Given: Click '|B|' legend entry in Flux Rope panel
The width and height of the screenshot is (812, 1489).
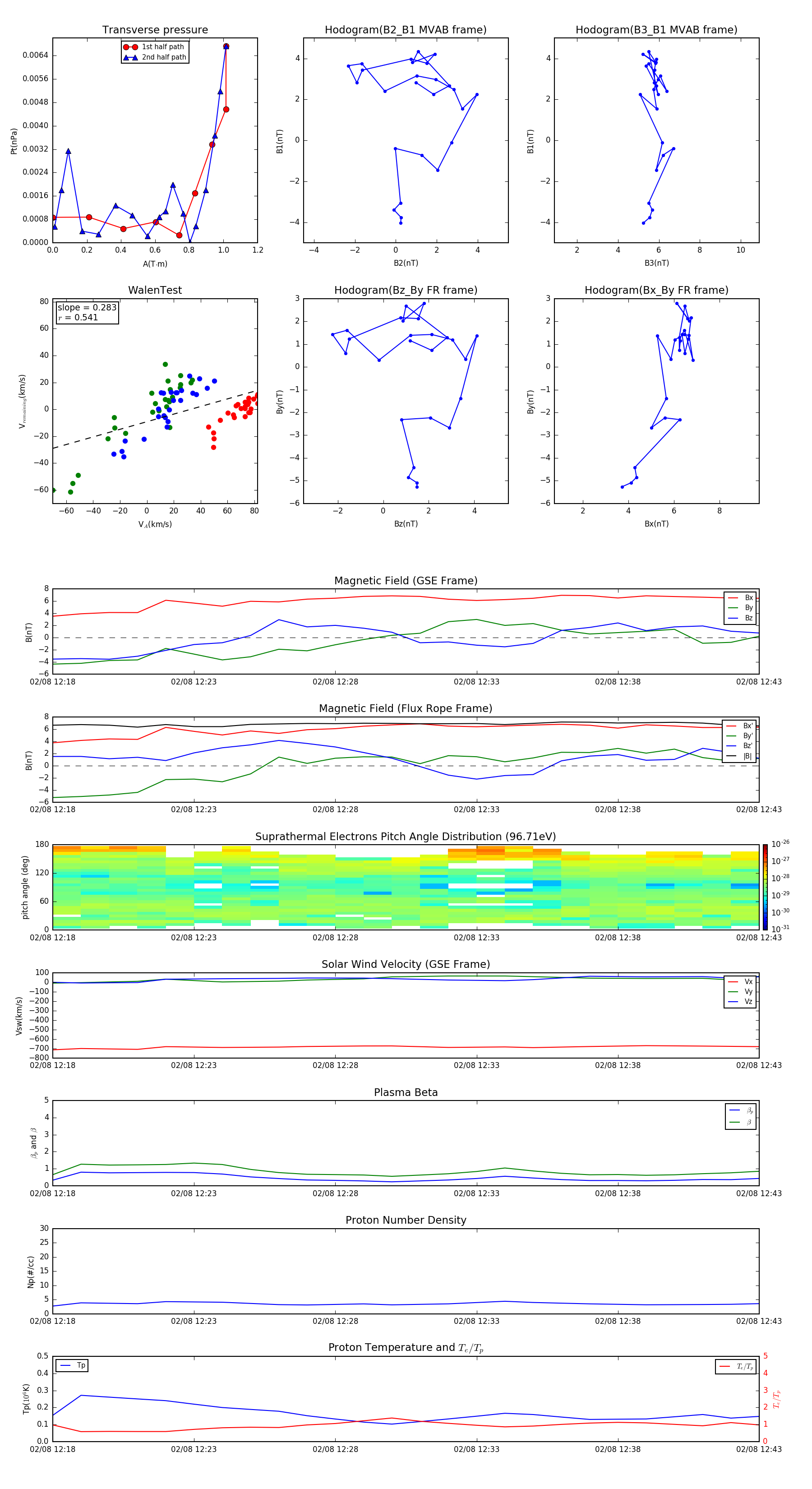Looking at the screenshot, I should [740, 756].
